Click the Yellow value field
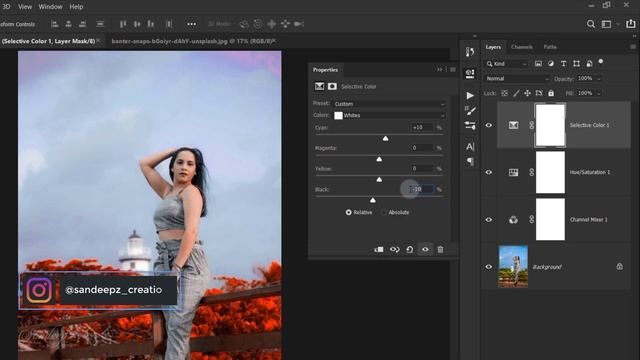This screenshot has height=360, width=640. tap(421, 168)
